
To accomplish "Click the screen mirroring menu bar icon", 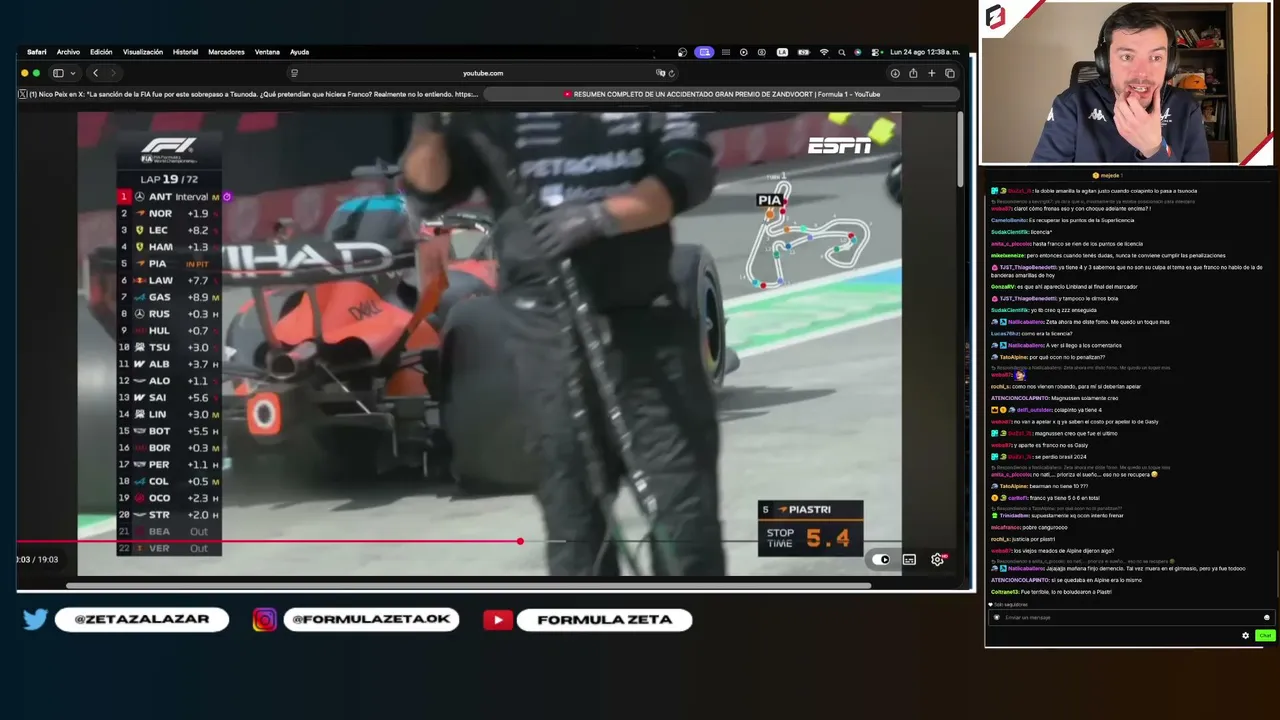I will click(x=704, y=52).
